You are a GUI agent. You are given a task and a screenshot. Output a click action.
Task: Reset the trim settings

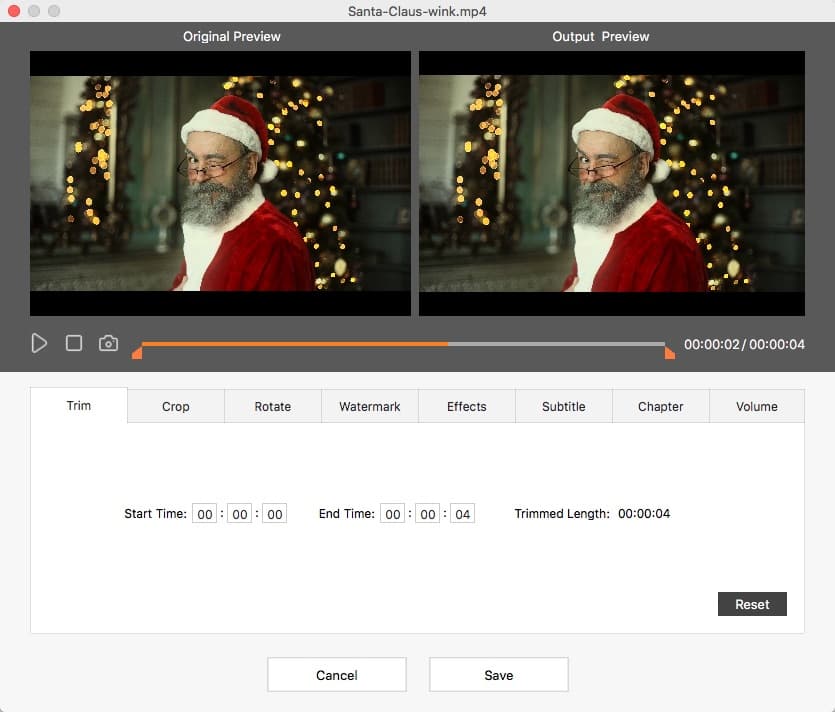[x=752, y=603]
